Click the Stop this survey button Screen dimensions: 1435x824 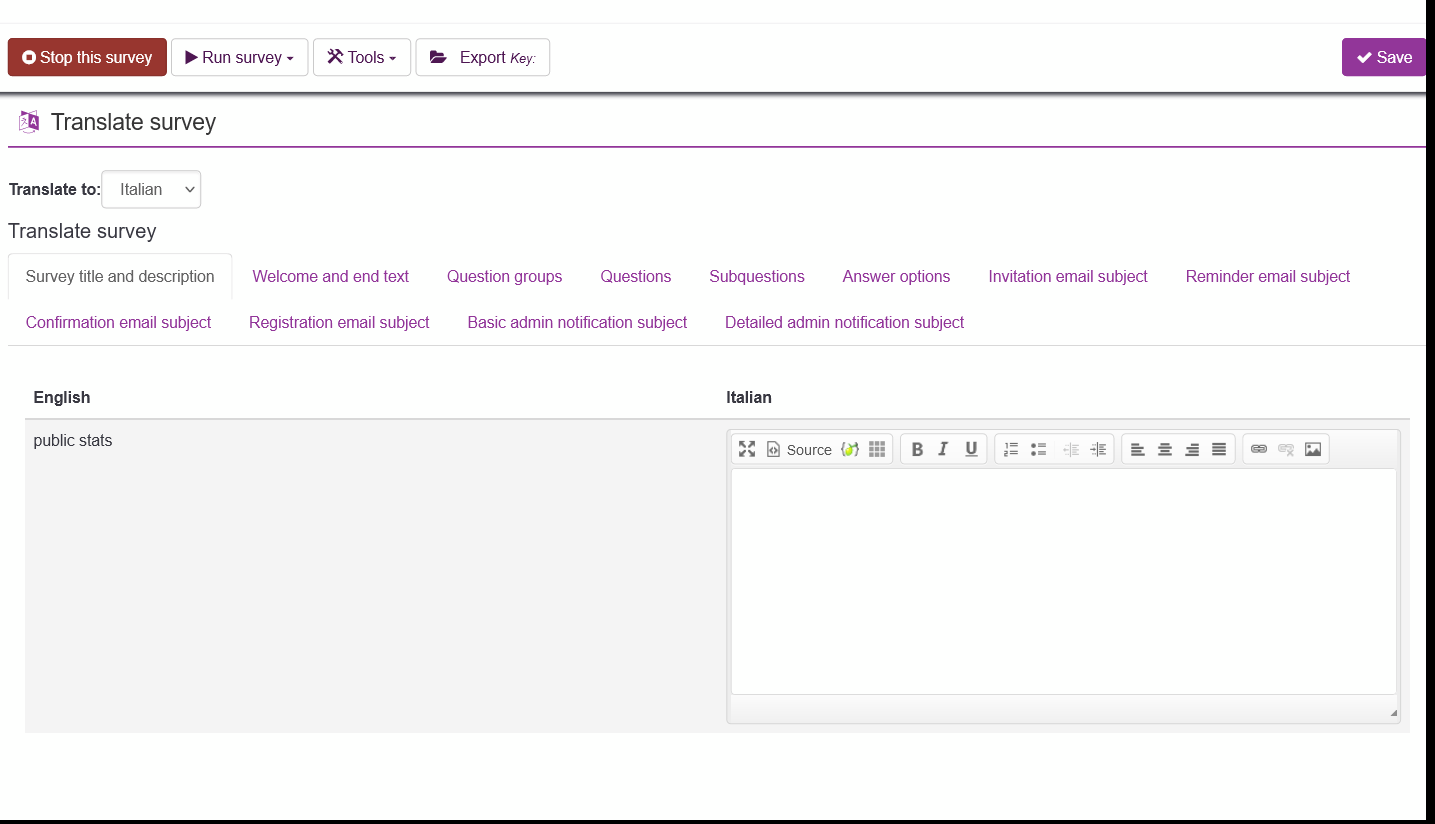(x=87, y=58)
